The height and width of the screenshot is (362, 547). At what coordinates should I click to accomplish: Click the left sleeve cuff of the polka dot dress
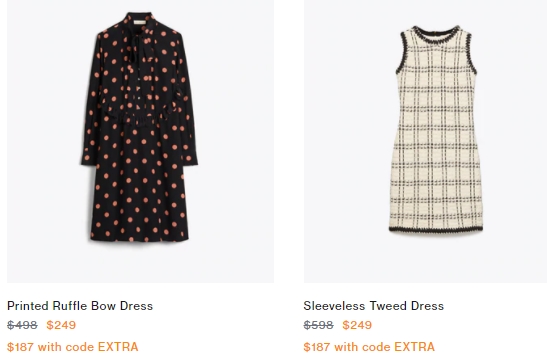click(89, 159)
